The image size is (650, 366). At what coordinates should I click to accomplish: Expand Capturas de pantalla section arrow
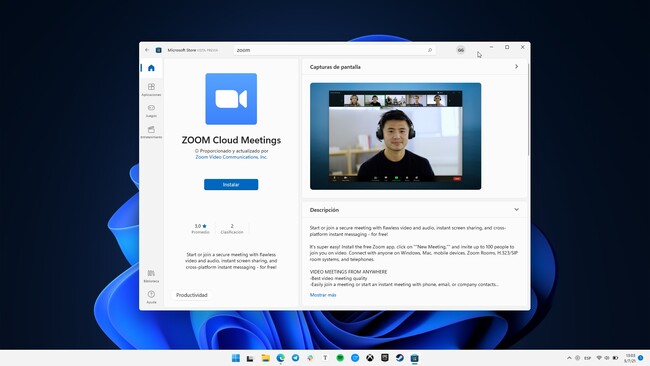(516, 66)
